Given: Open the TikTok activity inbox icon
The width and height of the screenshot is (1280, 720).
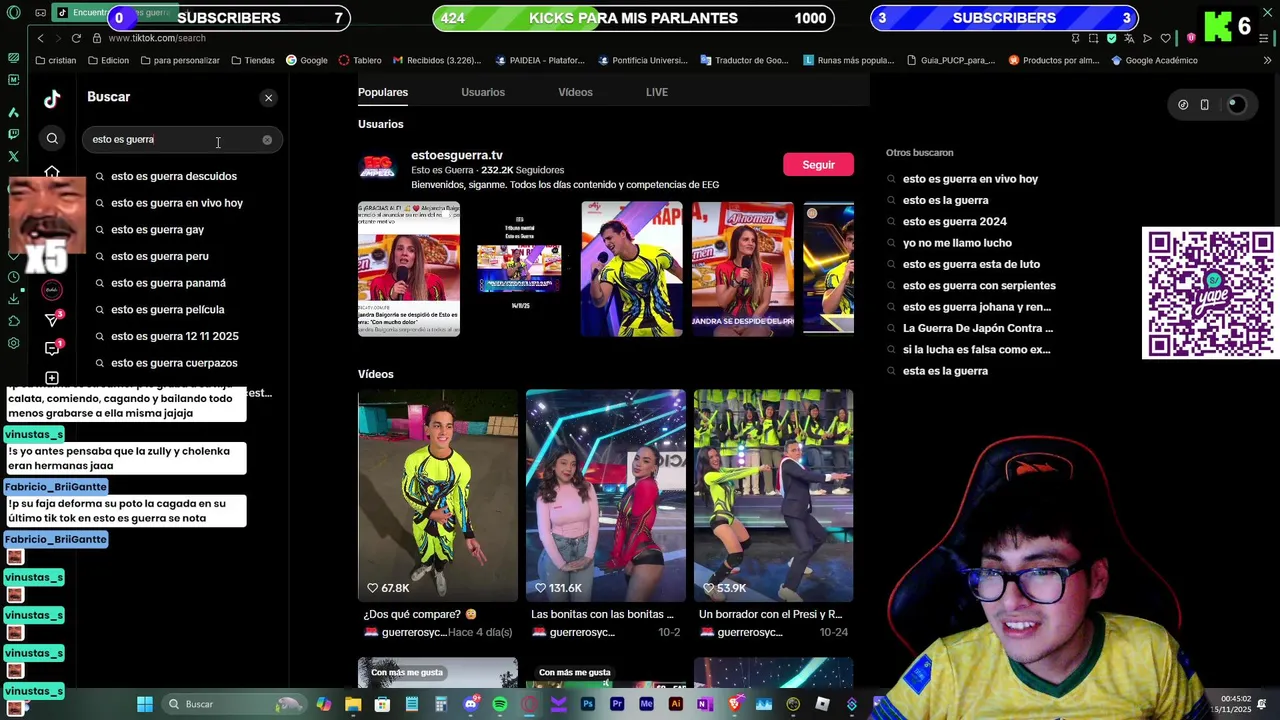Looking at the screenshot, I should 52,348.
